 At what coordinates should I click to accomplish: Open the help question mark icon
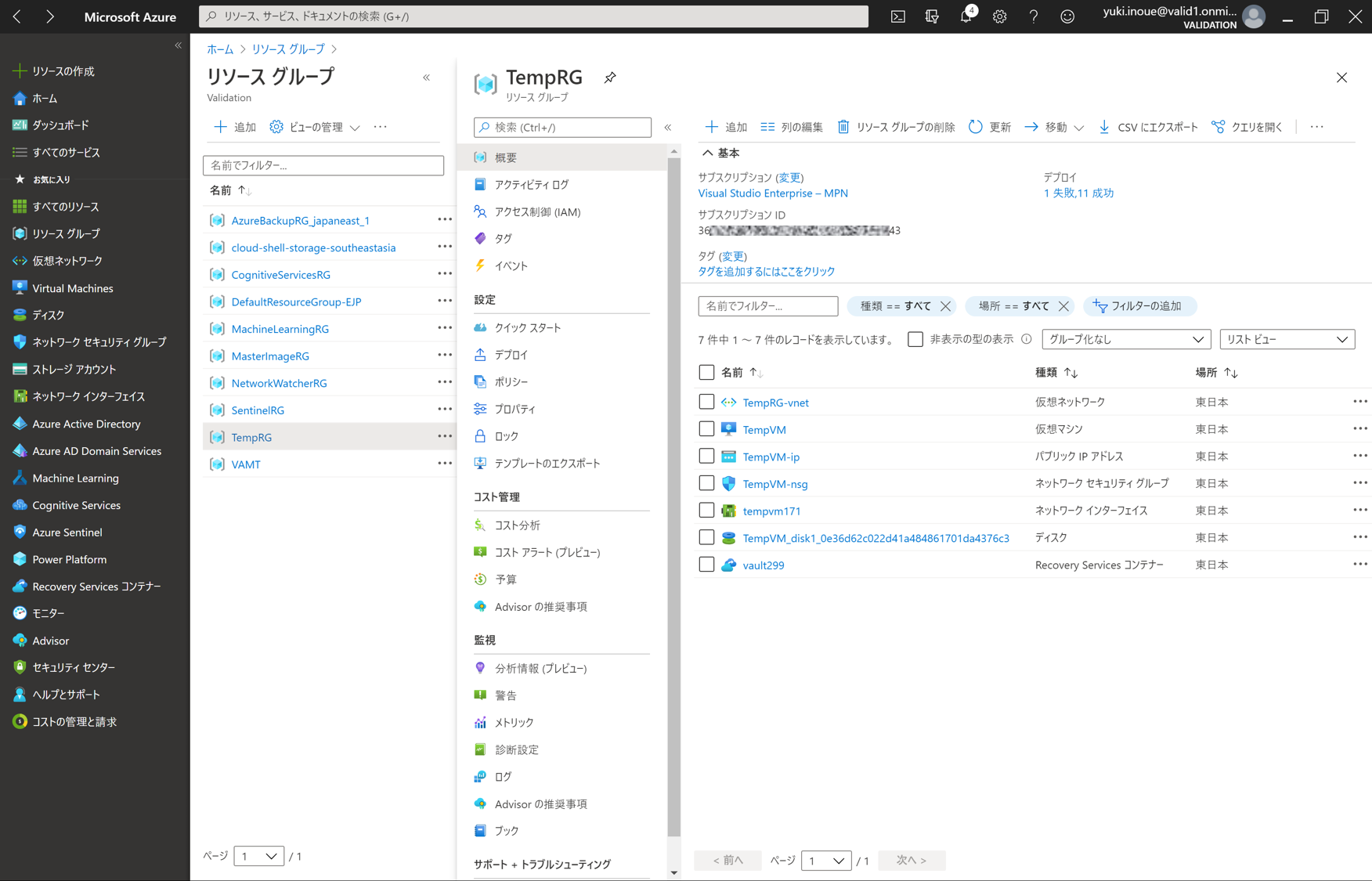pos(1034,16)
